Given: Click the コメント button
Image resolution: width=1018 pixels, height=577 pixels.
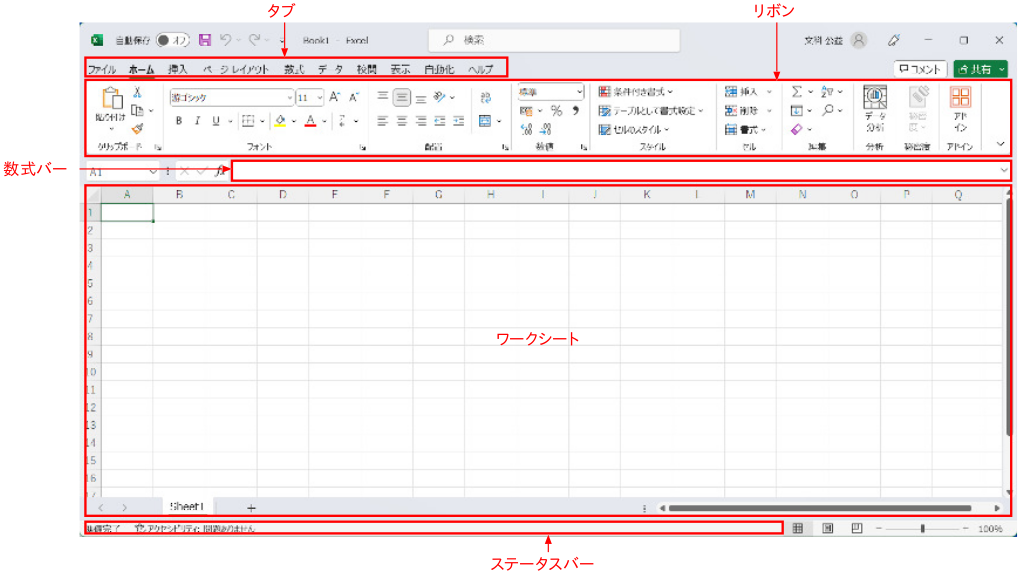Looking at the screenshot, I should click(x=920, y=69).
